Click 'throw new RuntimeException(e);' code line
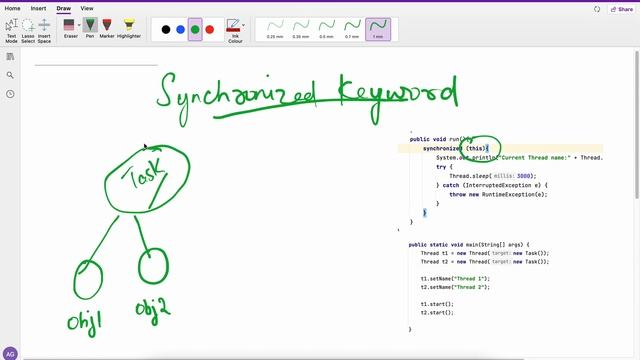 pos(498,195)
